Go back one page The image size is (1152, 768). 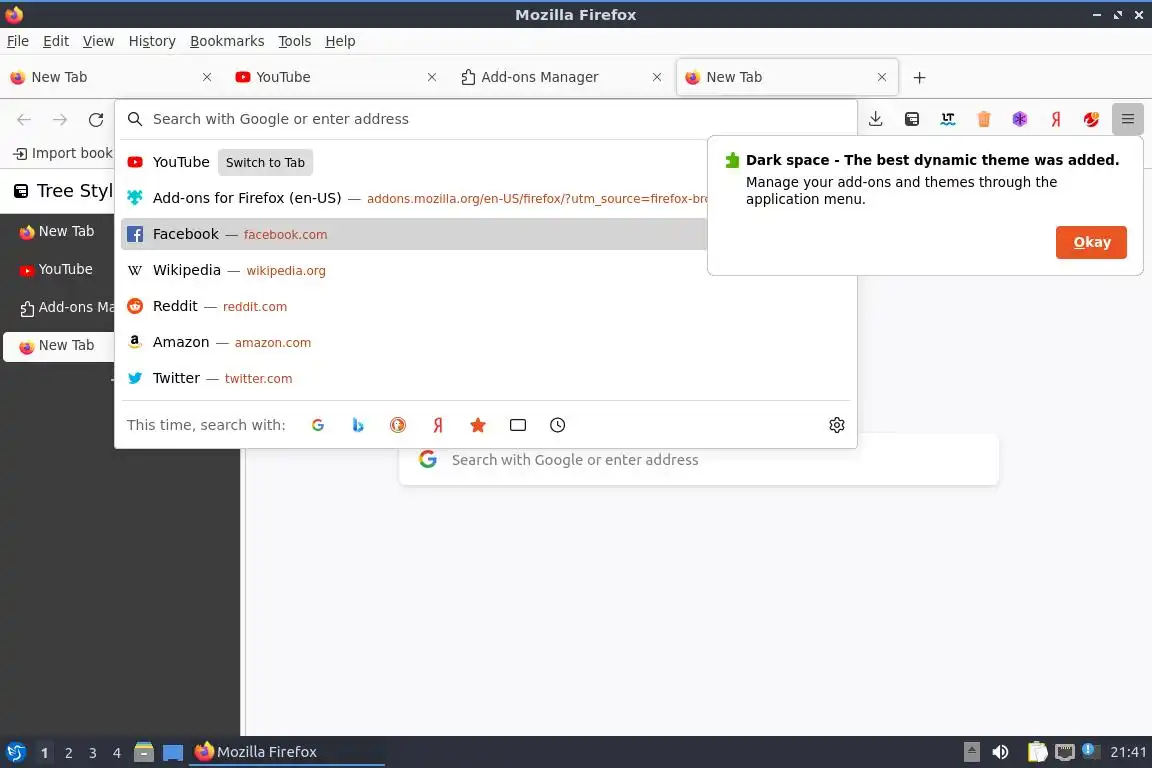pos(24,119)
